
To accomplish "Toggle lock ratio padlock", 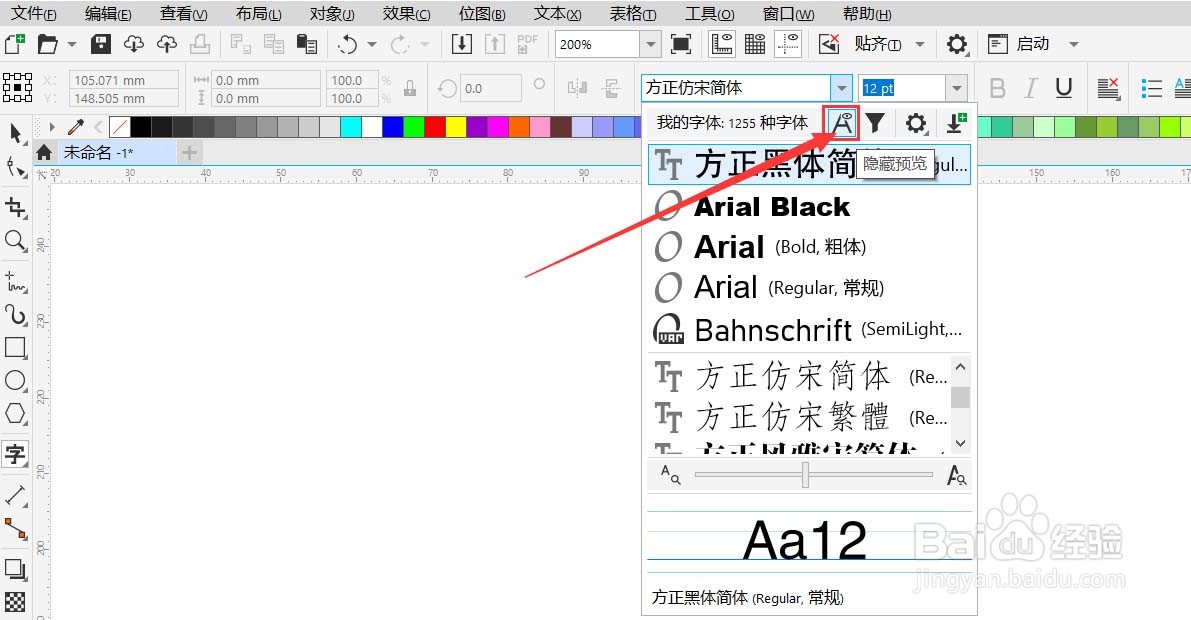I will click(x=410, y=89).
